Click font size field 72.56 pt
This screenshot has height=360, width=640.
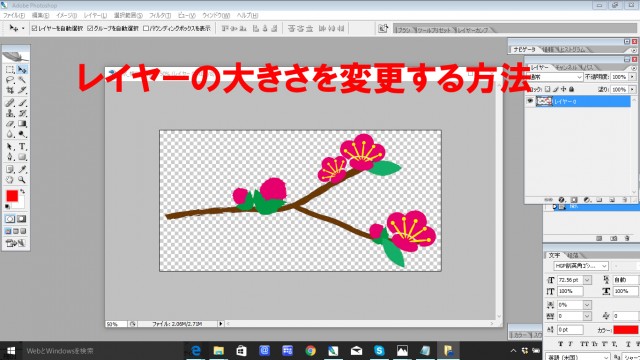(x=570, y=280)
